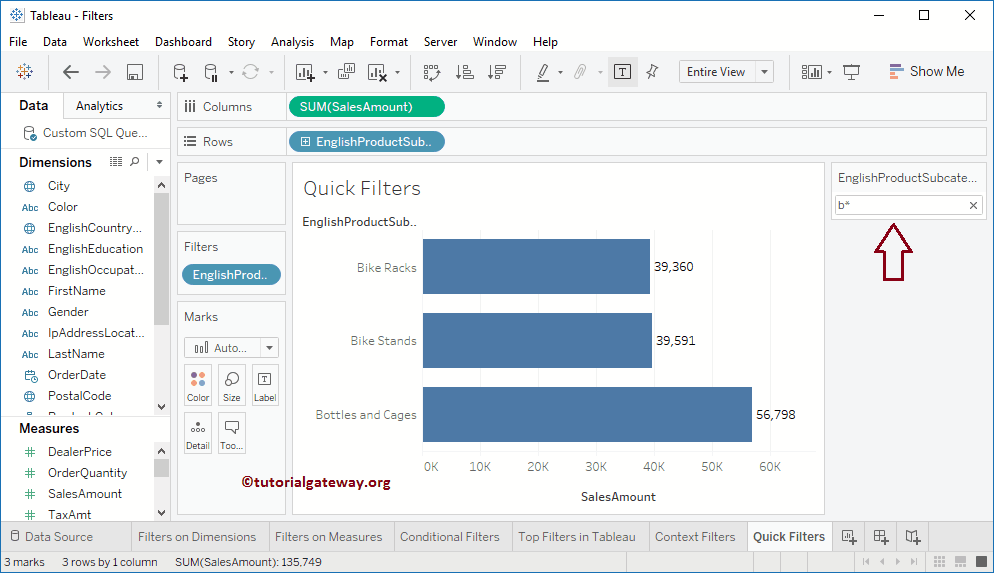Click the Tableau start page icon
The height and width of the screenshot is (573, 994).
(25, 72)
